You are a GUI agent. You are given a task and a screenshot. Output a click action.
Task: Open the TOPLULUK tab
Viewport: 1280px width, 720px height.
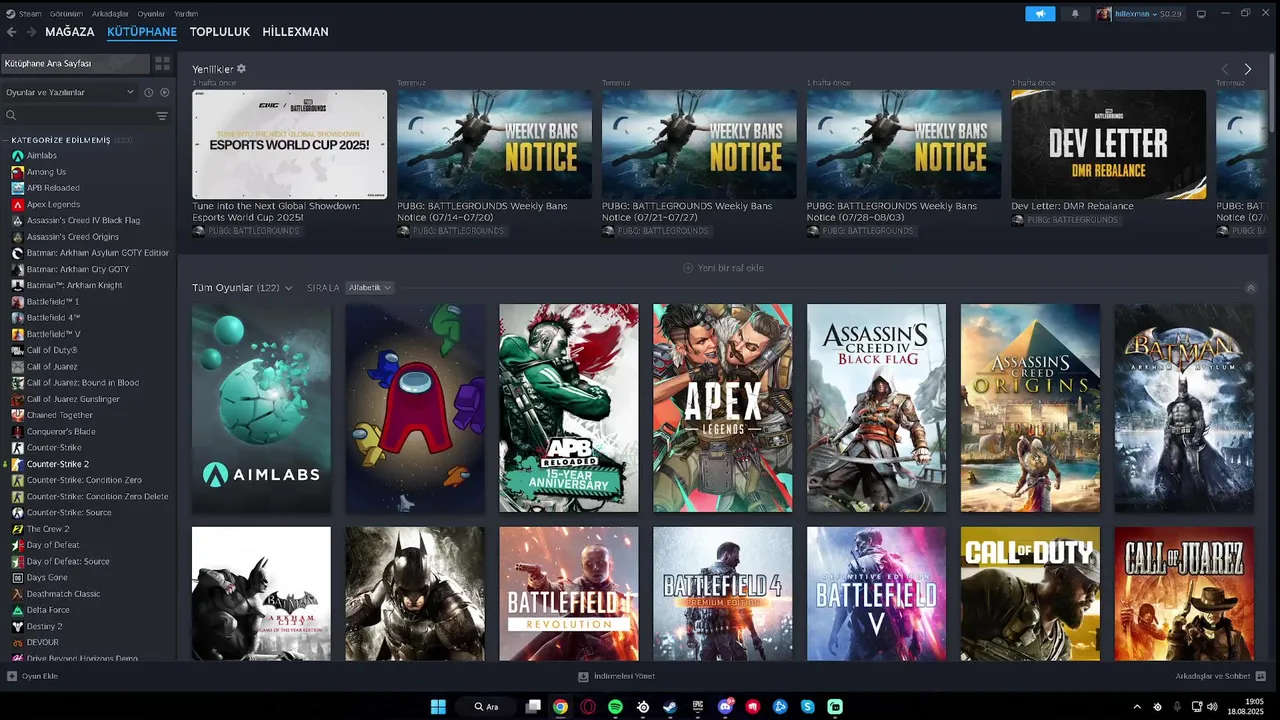pyautogui.click(x=220, y=32)
